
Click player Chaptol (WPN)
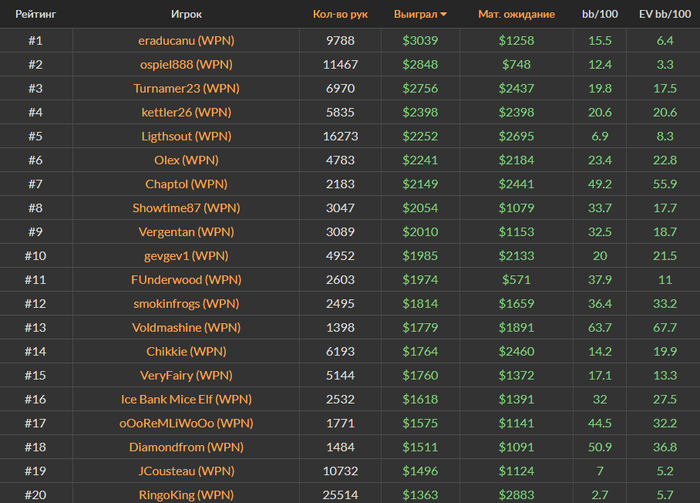click(185, 184)
